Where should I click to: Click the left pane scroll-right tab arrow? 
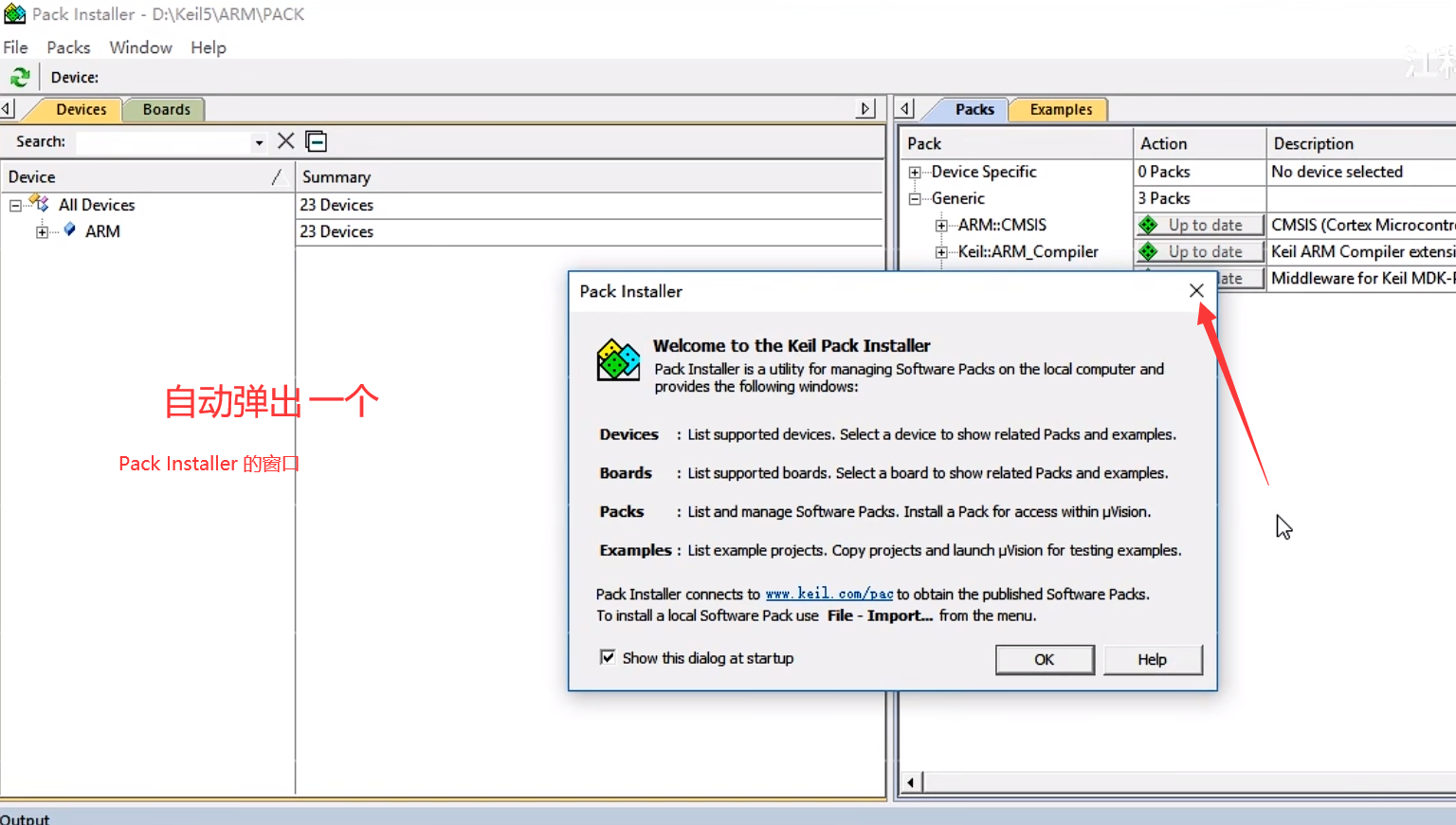click(864, 109)
